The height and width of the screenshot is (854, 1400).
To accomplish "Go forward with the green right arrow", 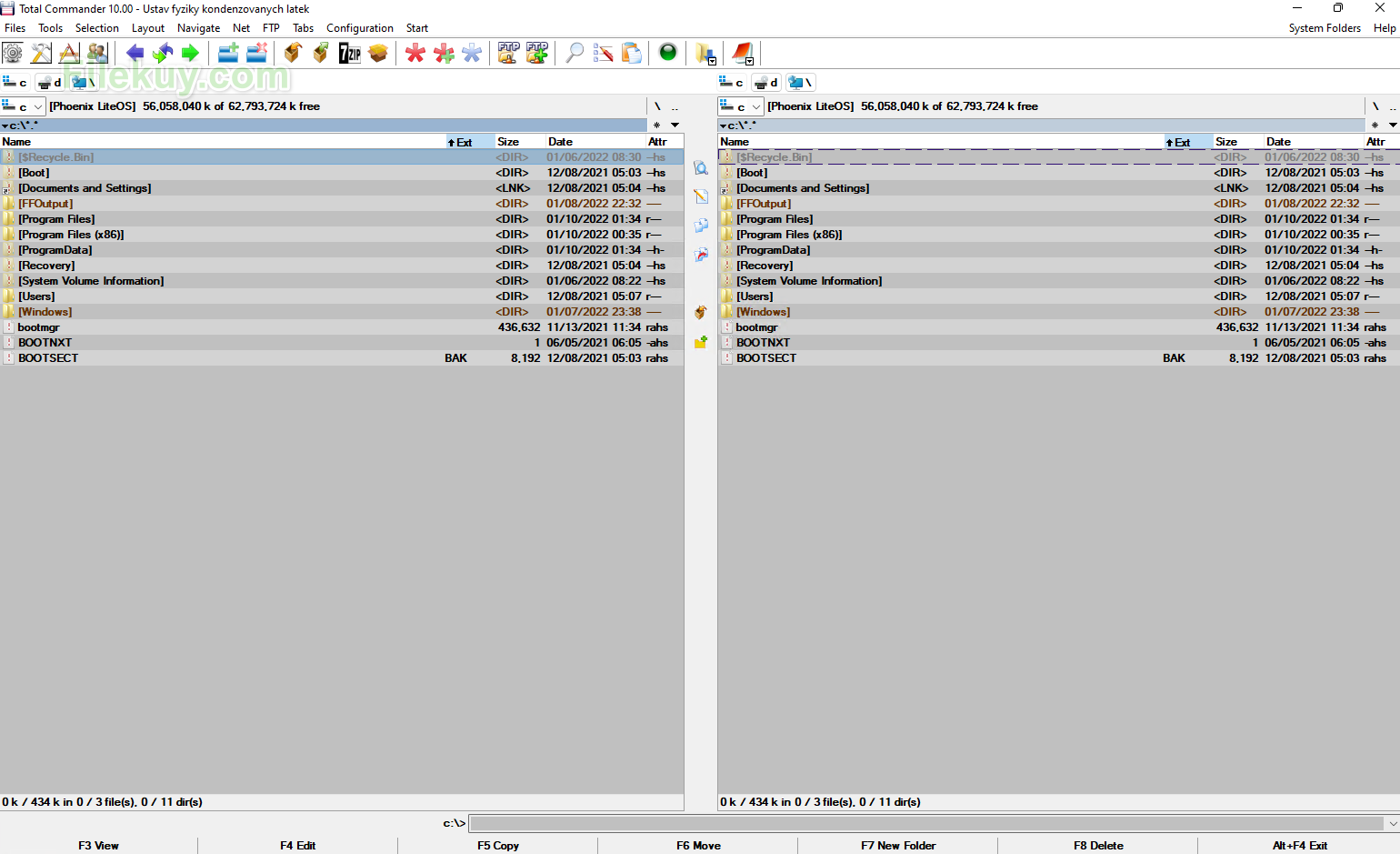I will (x=190, y=53).
